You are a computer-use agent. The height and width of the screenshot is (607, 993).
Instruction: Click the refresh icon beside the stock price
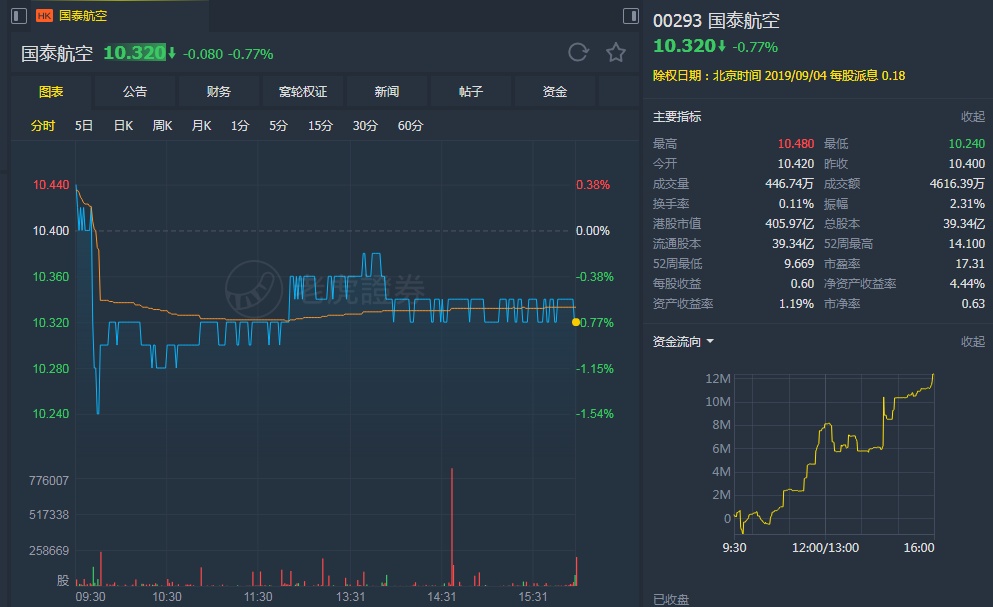pos(578,53)
